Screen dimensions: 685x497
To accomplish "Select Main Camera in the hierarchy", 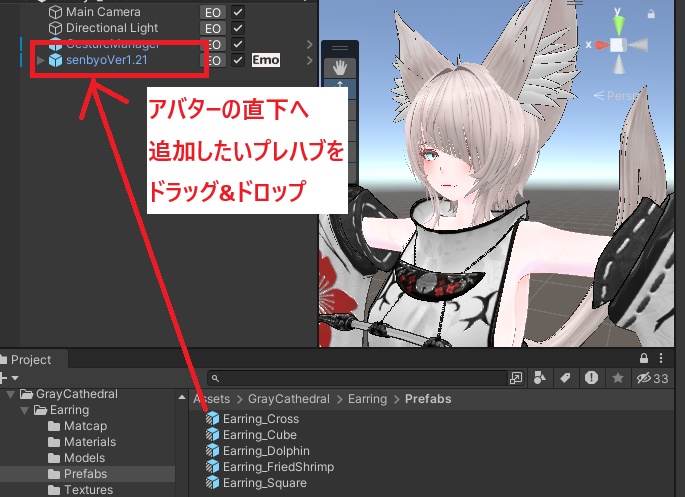I will click(x=103, y=12).
